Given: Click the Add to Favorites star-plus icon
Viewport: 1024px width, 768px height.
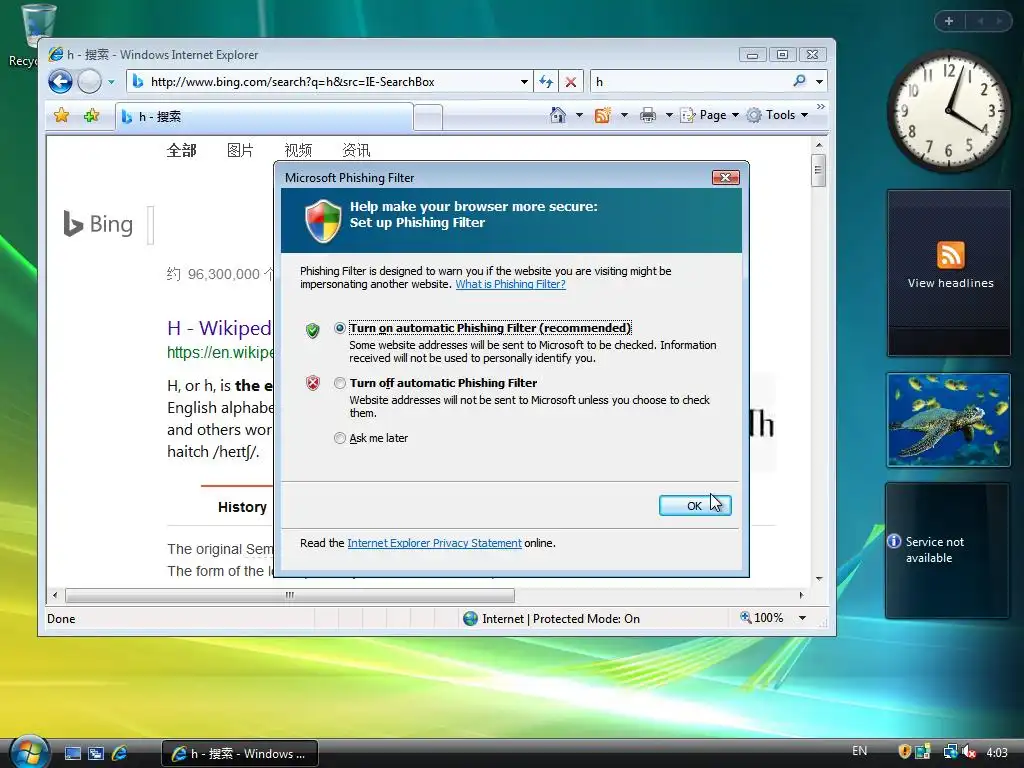Looking at the screenshot, I should [91, 116].
